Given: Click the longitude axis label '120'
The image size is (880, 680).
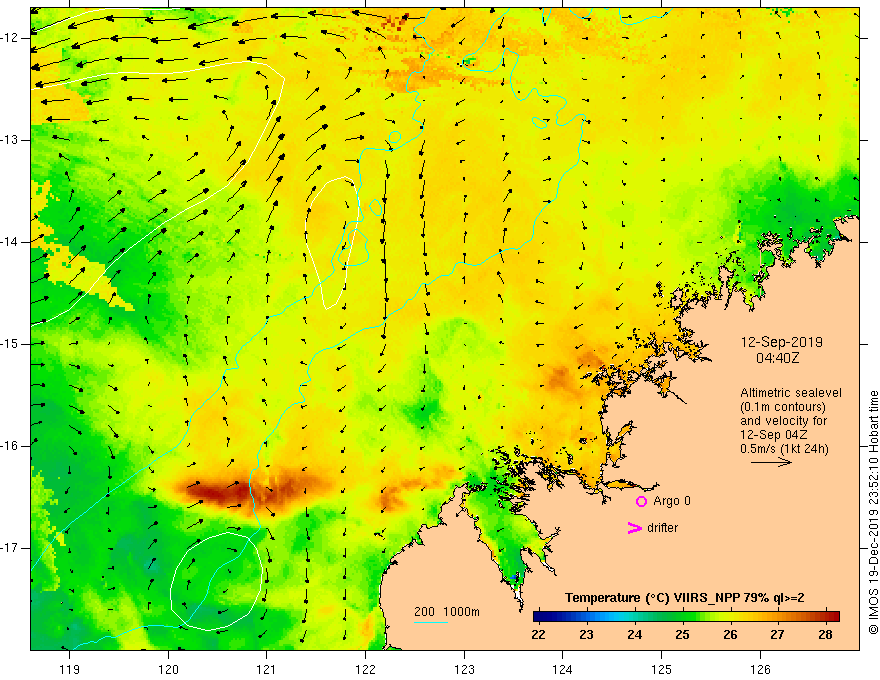Looking at the screenshot, I should [x=168, y=669].
